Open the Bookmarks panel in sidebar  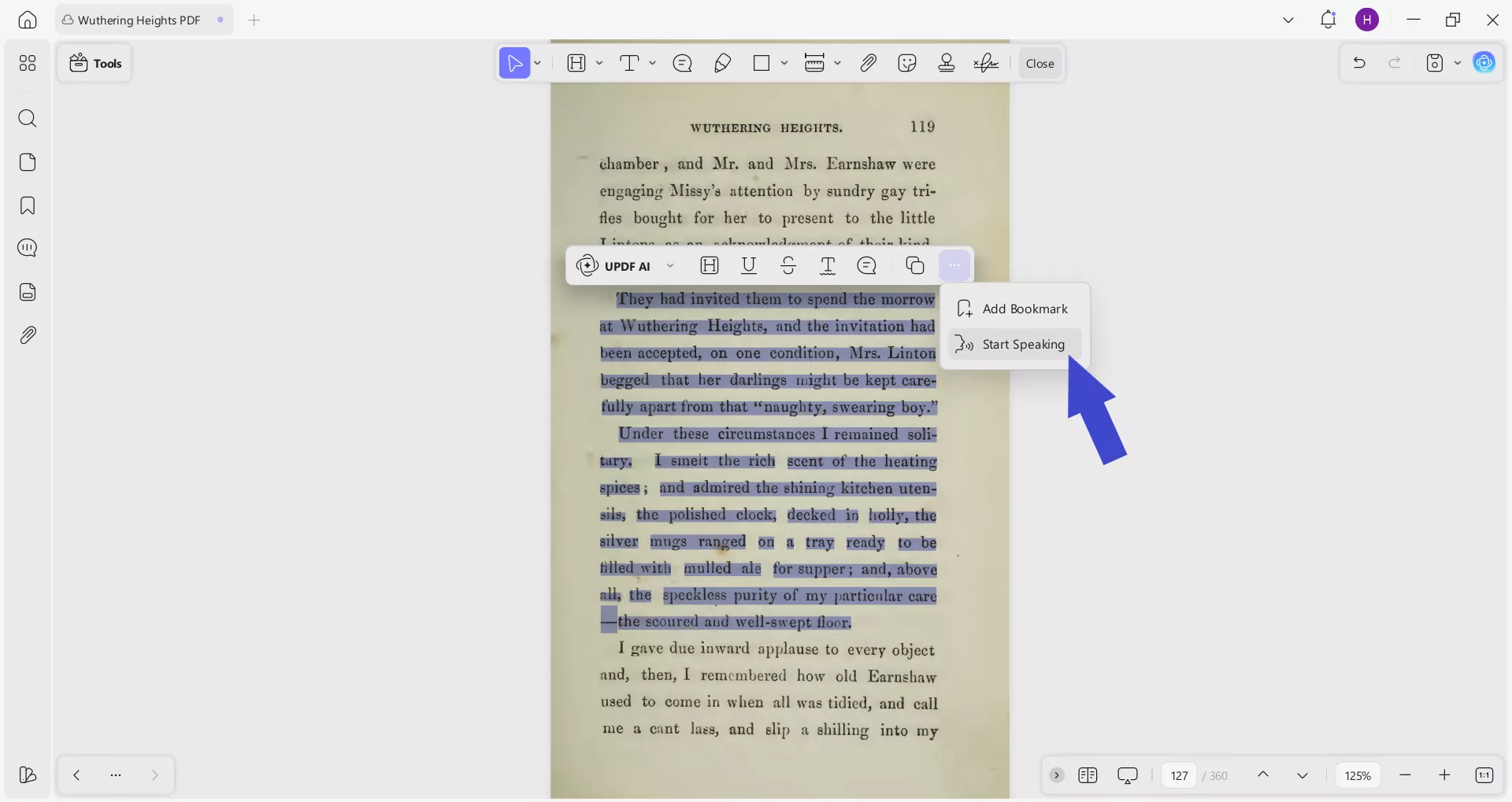click(x=28, y=205)
